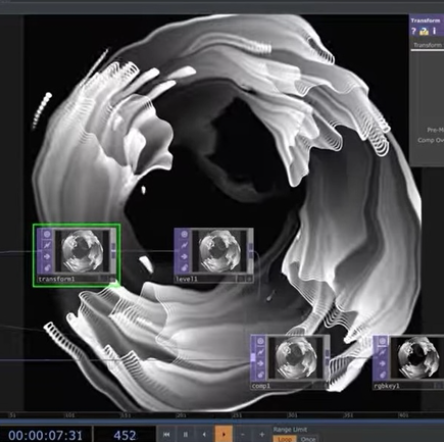Click the transform1 node name label

pos(56,279)
